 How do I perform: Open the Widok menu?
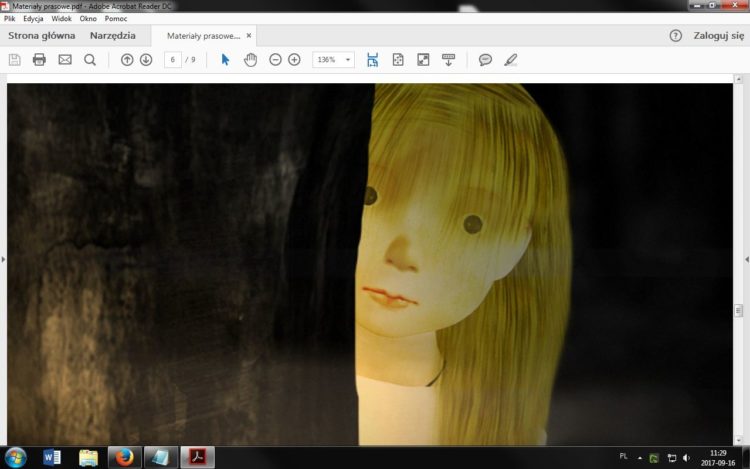[x=62, y=18]
